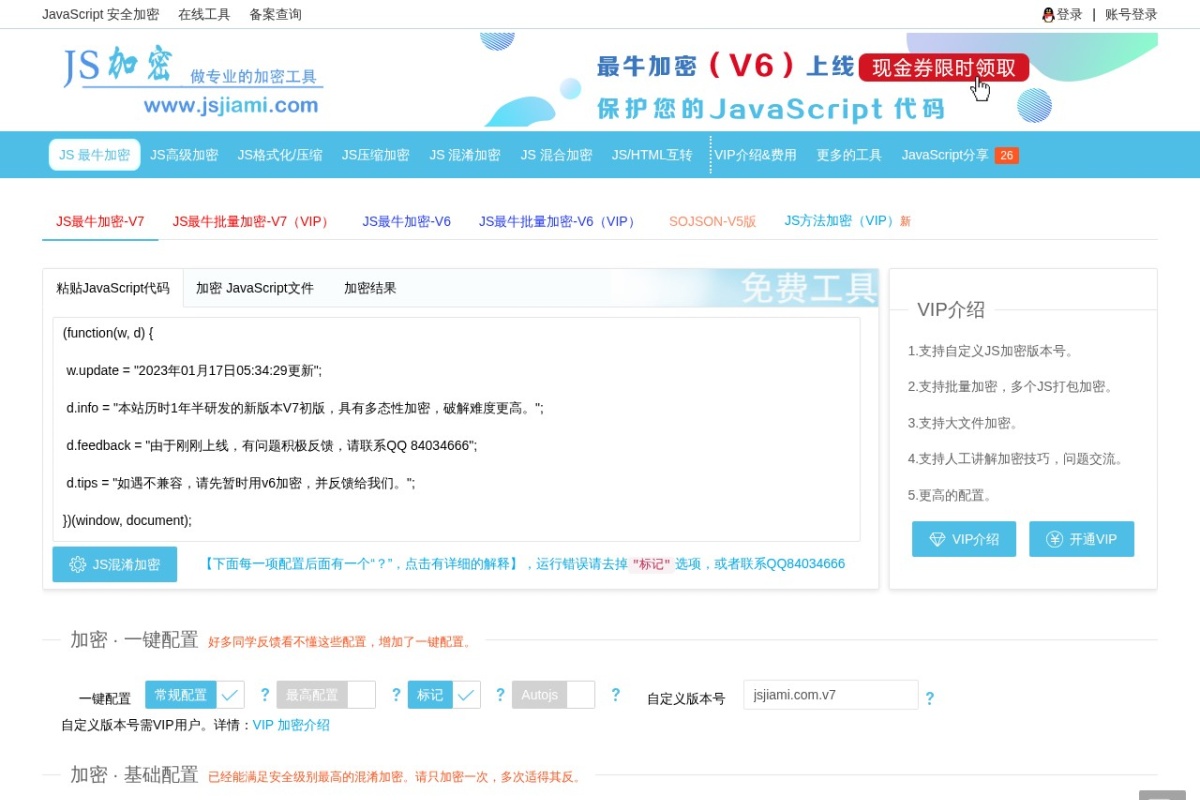Open help question mark after 最高配置

tap(396, 694)
